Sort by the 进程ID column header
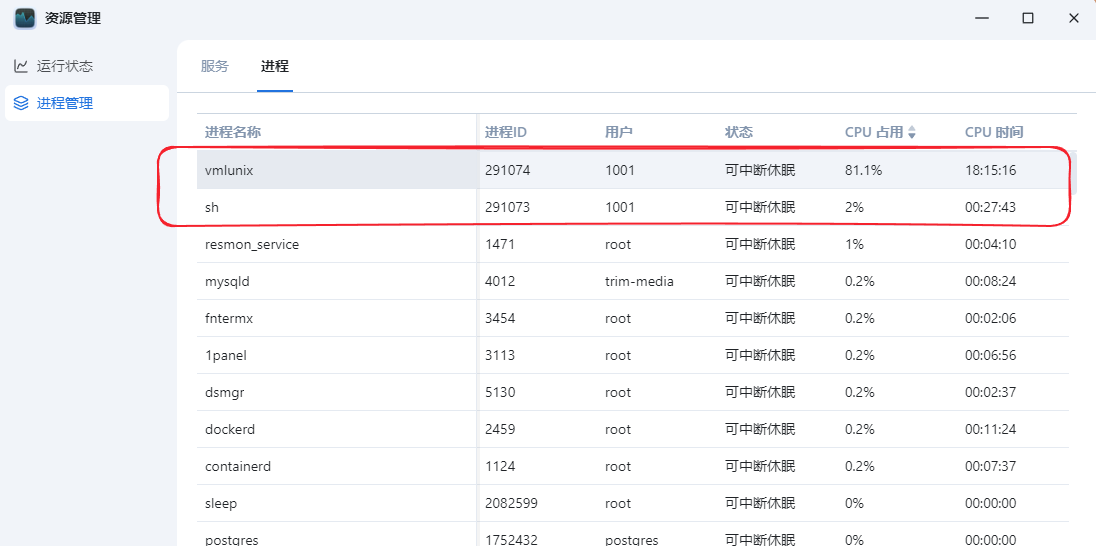Image resolution: width=1096 pixels, height=546 pixels. click(x=506, y=132)
